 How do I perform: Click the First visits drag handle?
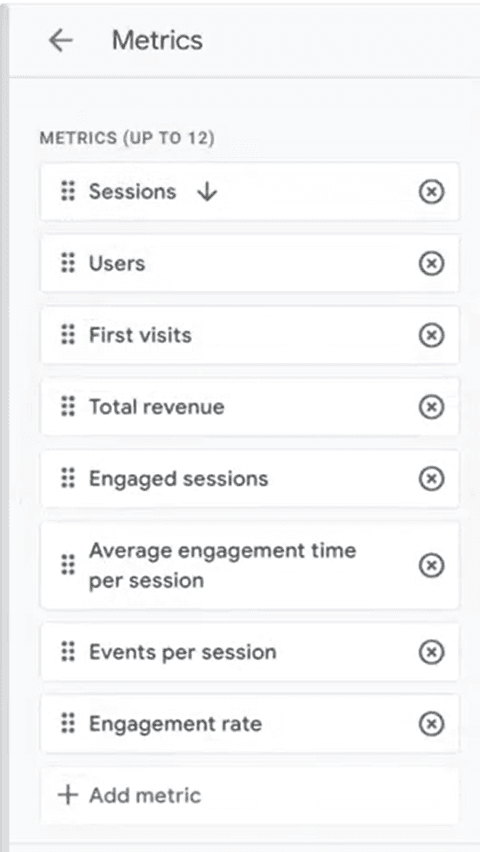68,335
